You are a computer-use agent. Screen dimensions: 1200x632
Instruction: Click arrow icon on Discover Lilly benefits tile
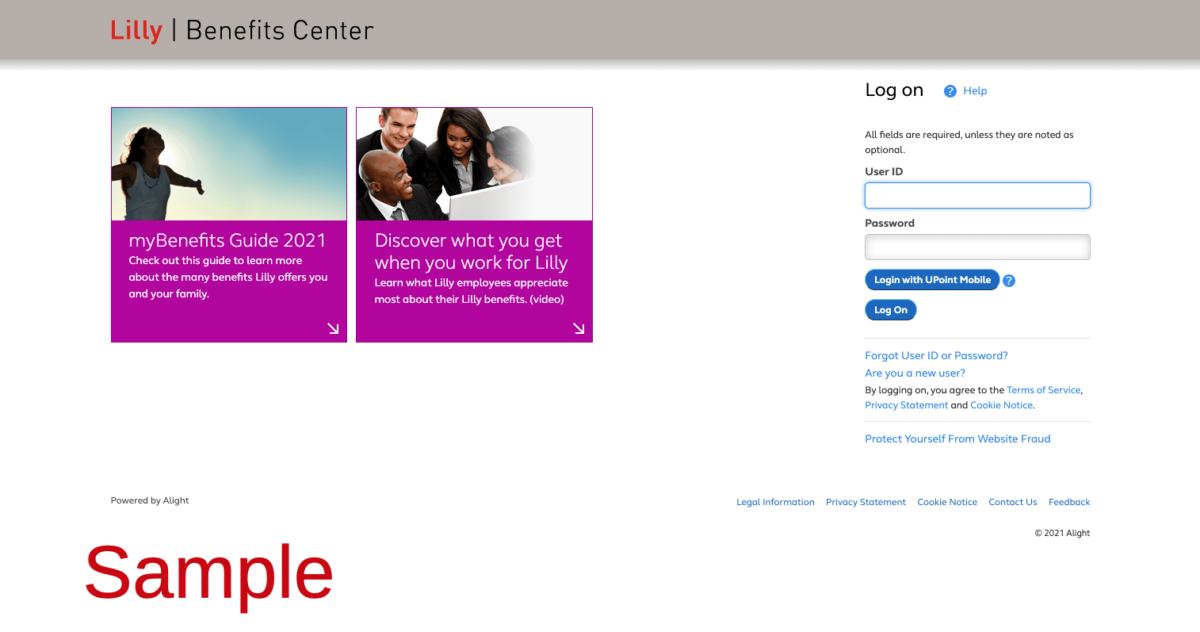click(578, 328)
